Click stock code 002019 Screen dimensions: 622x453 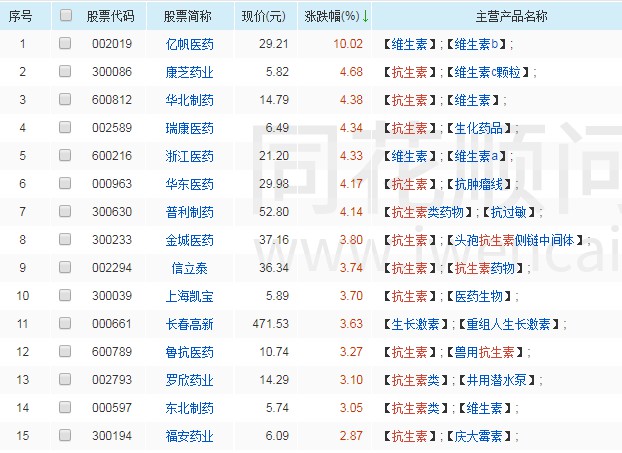click(x=112, y=43)
